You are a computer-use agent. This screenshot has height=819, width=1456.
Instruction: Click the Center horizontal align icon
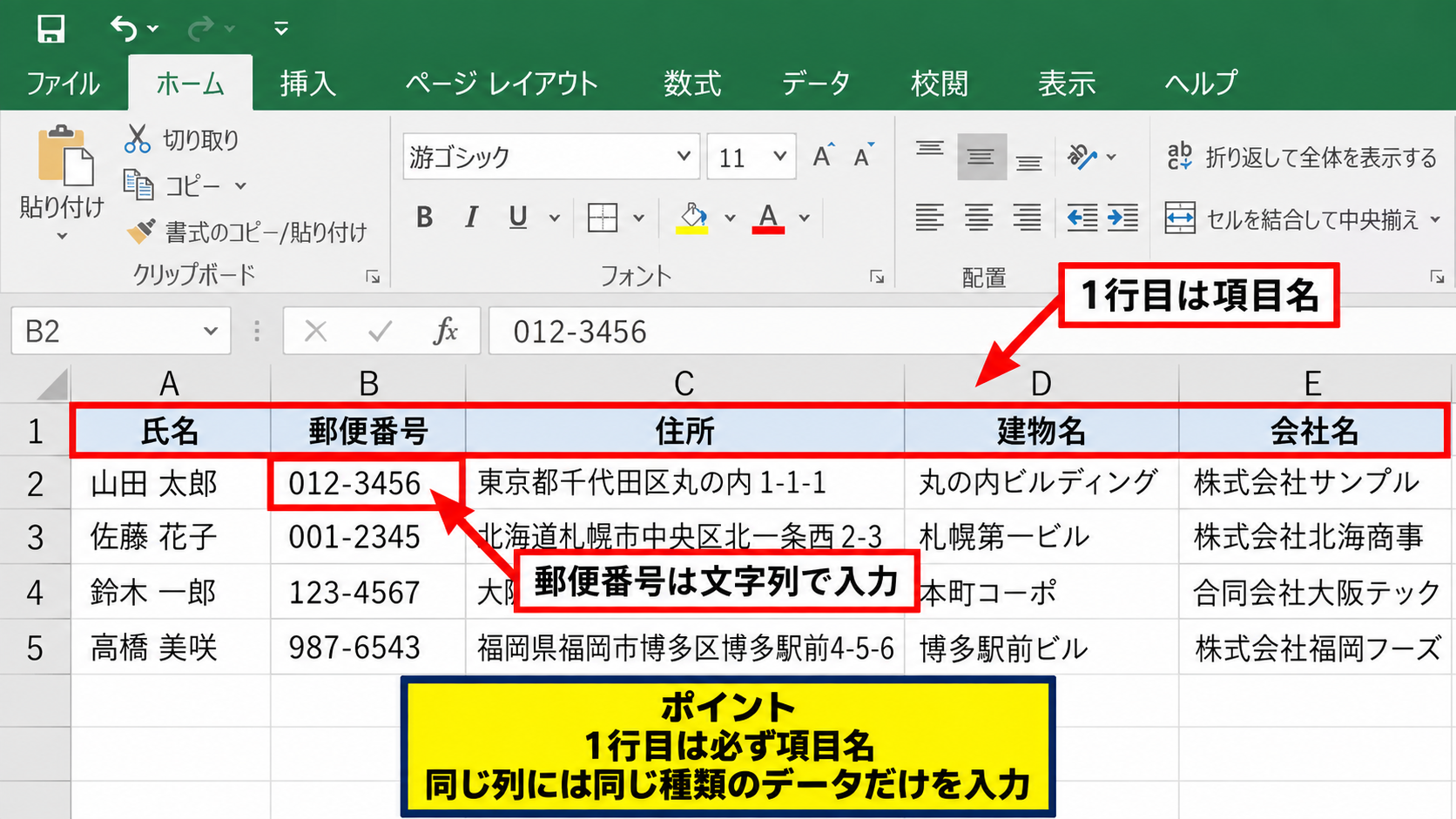pos(979,218)
